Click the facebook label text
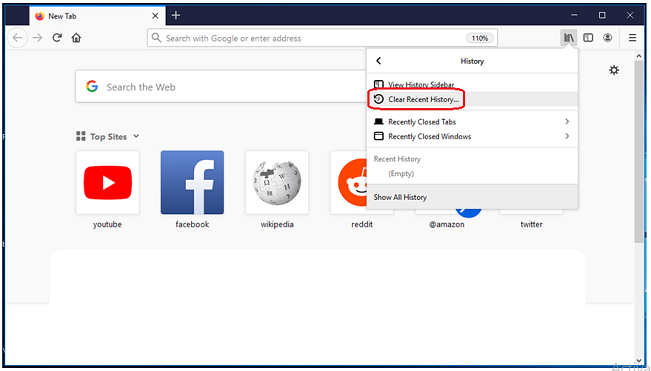Image resolution: width=651 pixels, height=371 pixels. tap(192, 225)
